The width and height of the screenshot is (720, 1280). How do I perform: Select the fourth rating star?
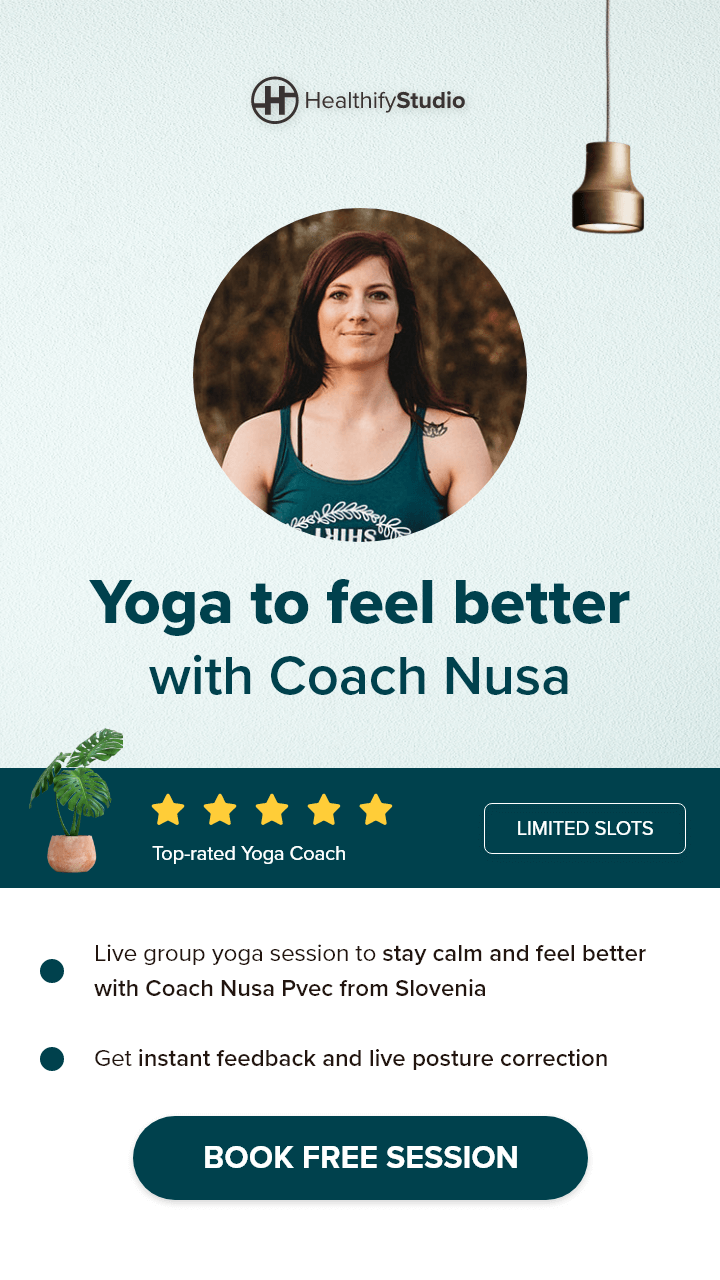pos(324,810)
